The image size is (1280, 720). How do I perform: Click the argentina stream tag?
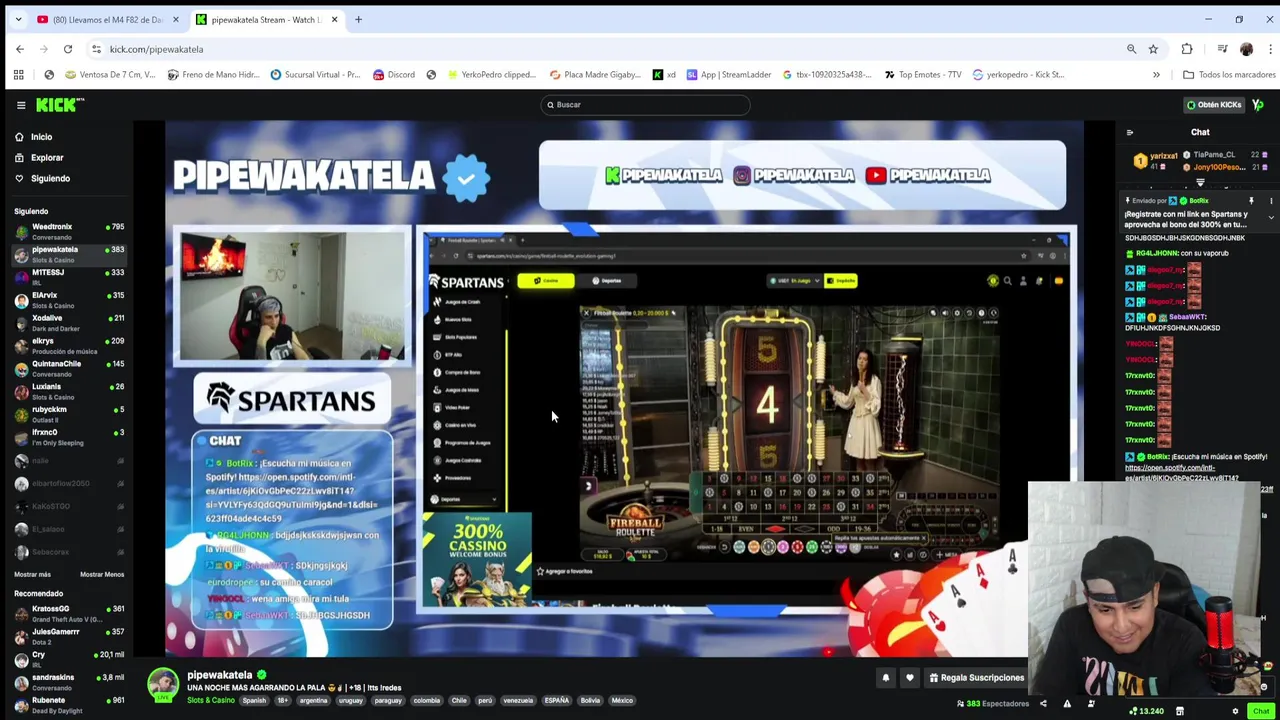(x=313, y=701)
